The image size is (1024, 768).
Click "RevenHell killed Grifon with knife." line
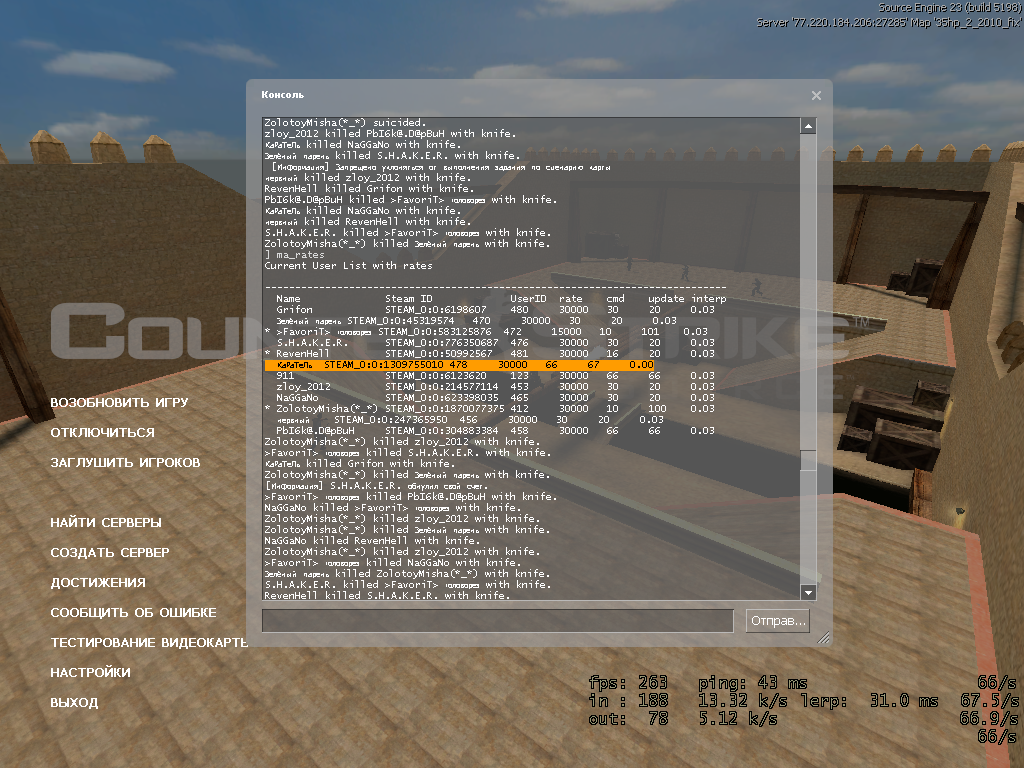pos(369,189)
